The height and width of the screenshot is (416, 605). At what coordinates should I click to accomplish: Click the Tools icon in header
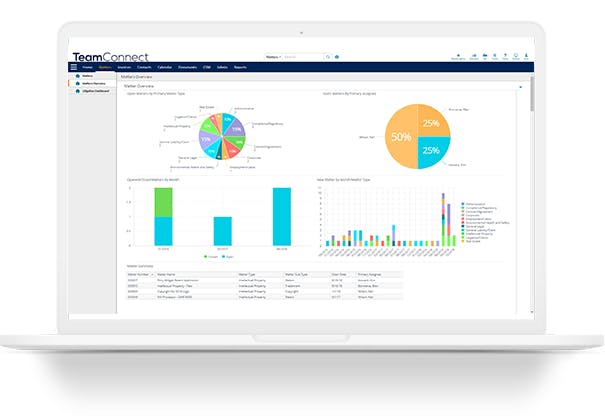495,56
